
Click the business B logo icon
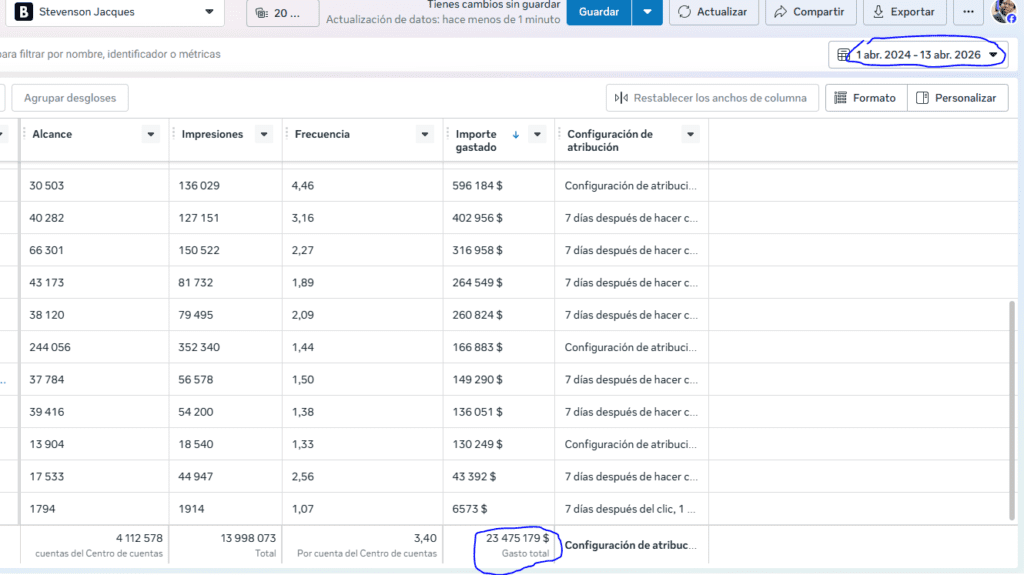[24, 12]
